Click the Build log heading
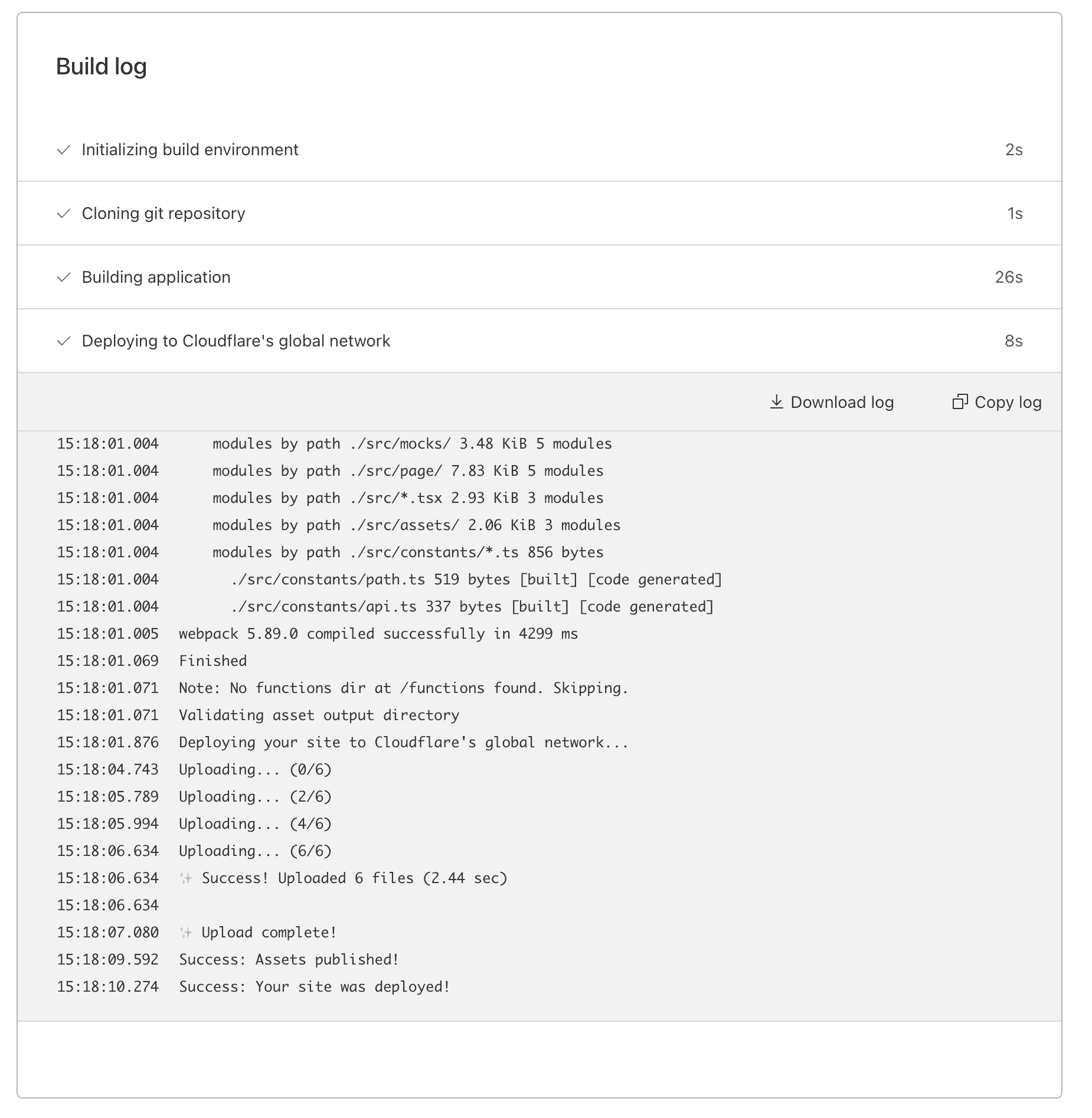 point(102,67)
